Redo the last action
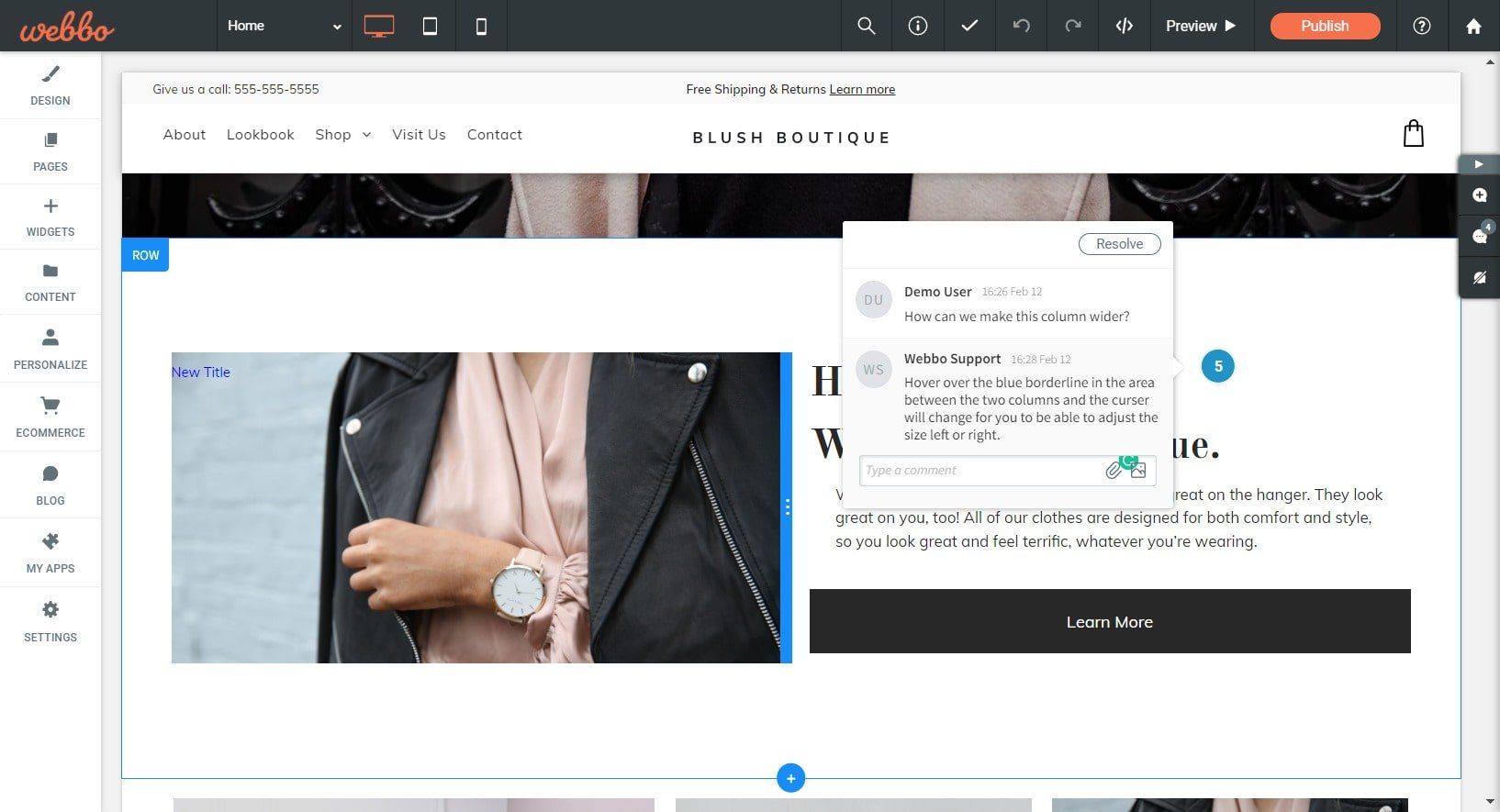Screen dimensions: 1500x812 tap(1073, 26)
